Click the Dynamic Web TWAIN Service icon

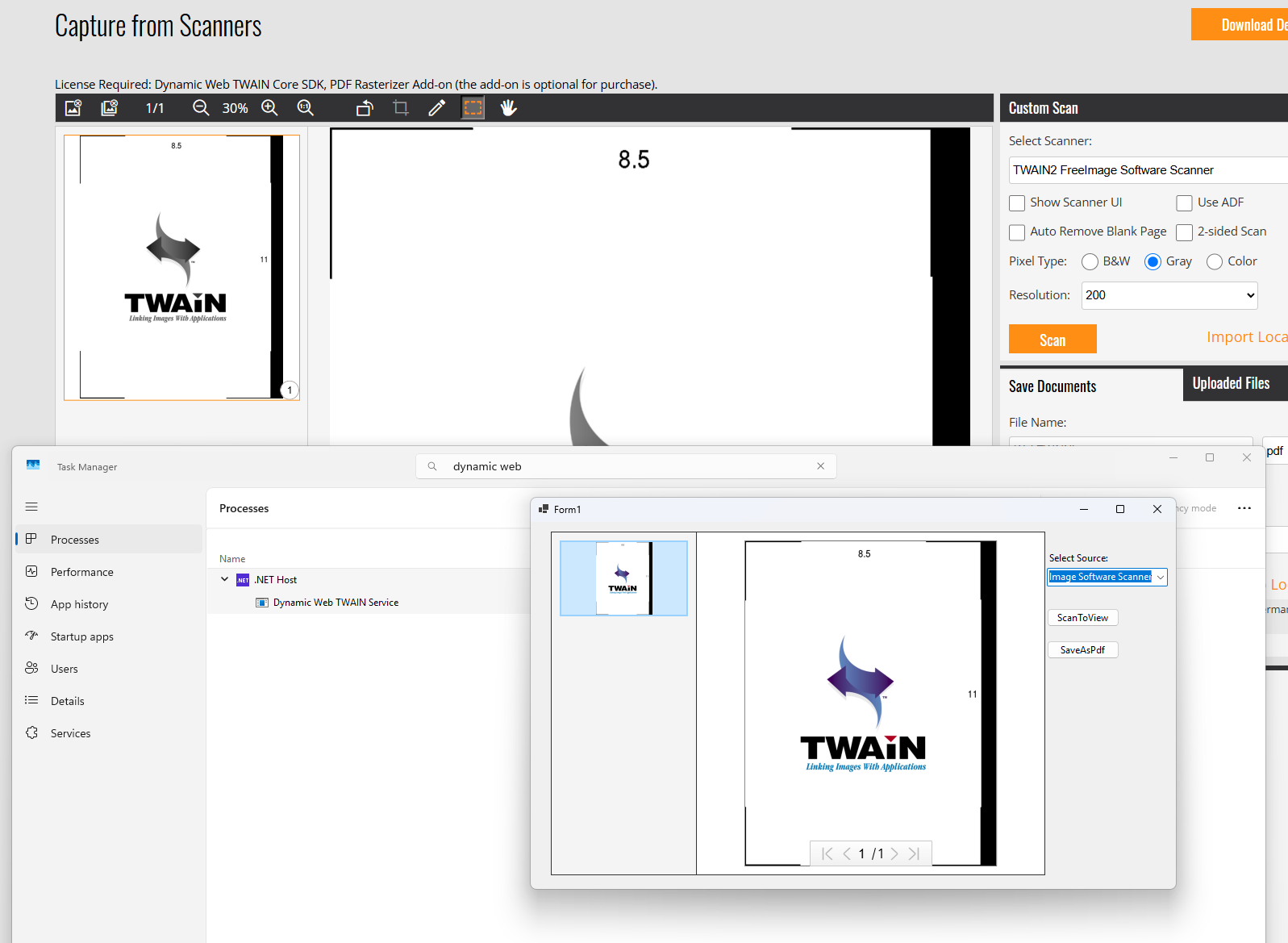pos(262,603)
